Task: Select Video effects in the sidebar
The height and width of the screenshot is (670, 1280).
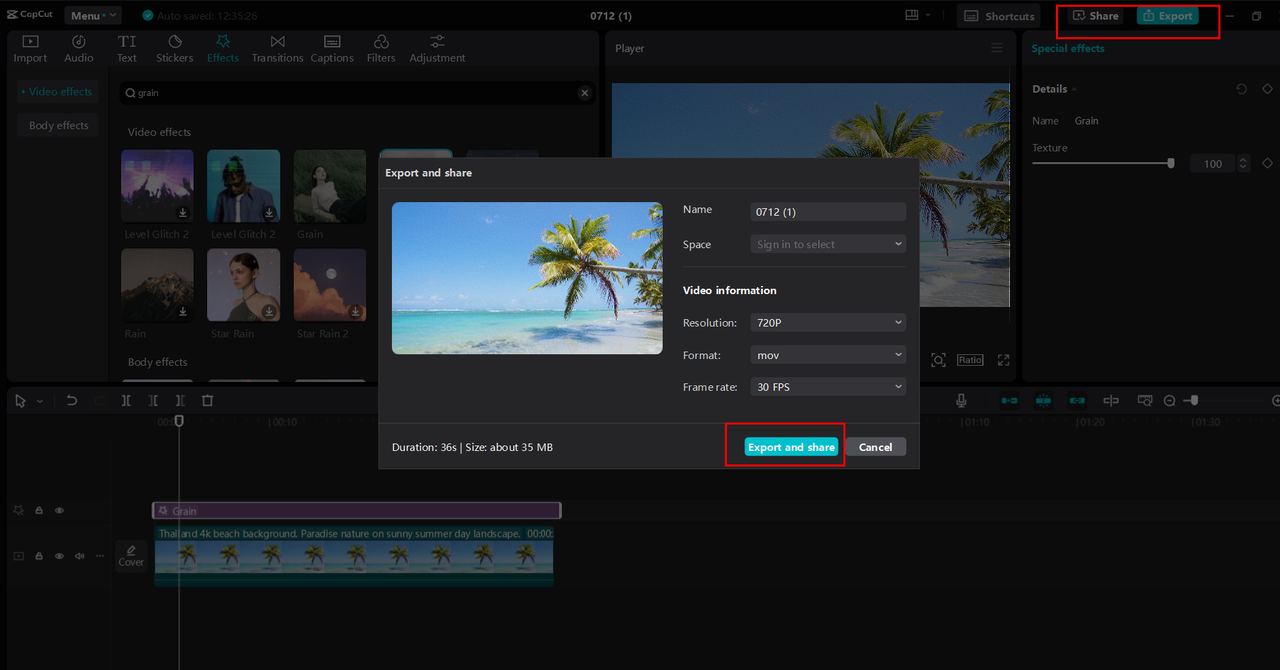Action: pos(58,92)
